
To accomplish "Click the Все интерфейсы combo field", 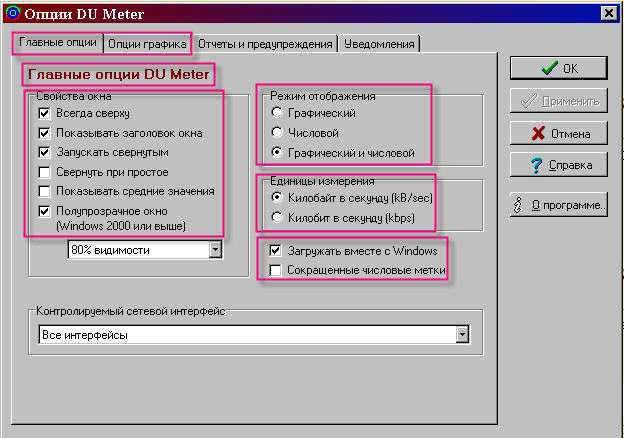I will (254, 335).
